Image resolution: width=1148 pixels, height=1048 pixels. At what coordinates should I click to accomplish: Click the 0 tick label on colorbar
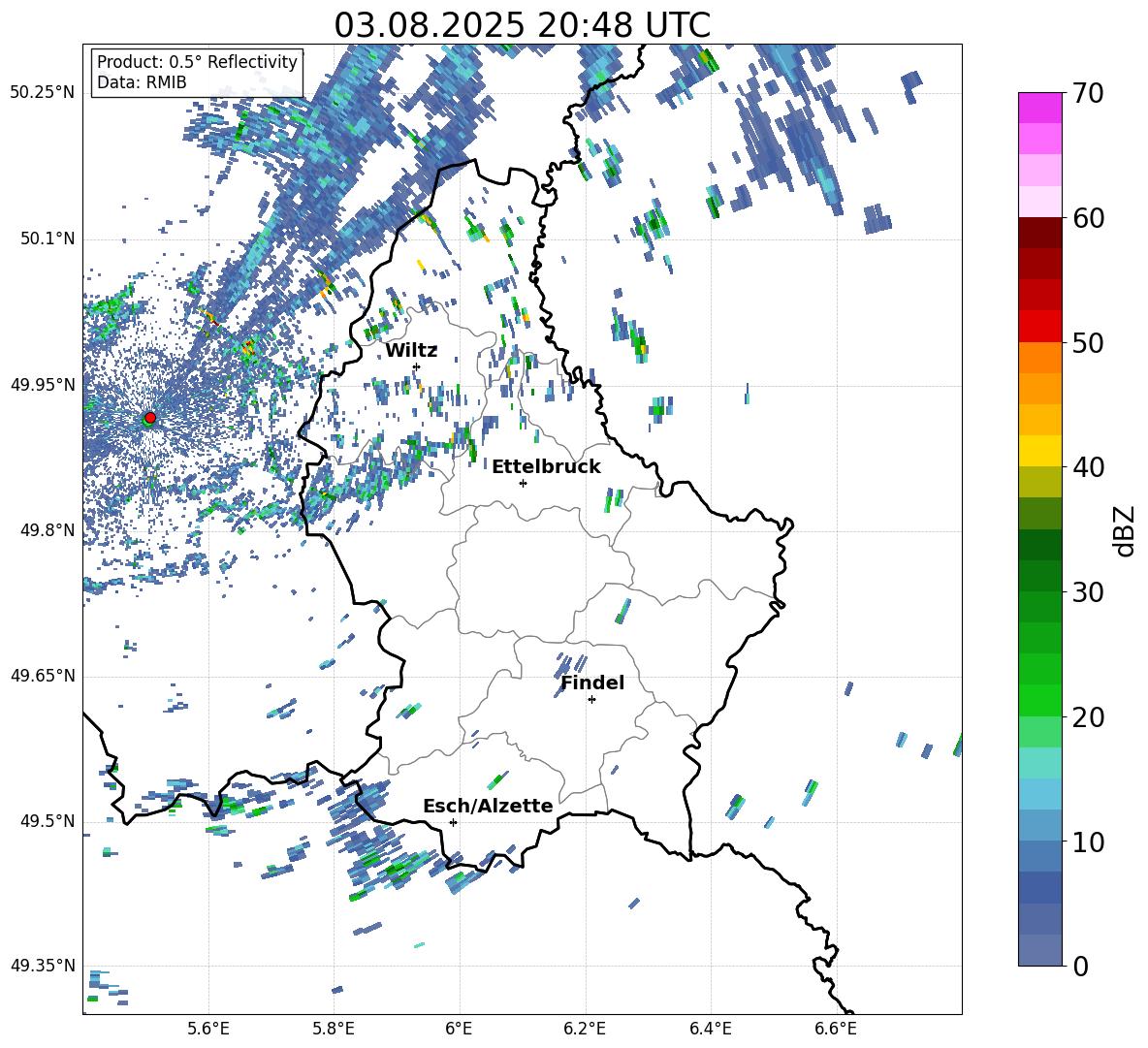point(1080,966)
